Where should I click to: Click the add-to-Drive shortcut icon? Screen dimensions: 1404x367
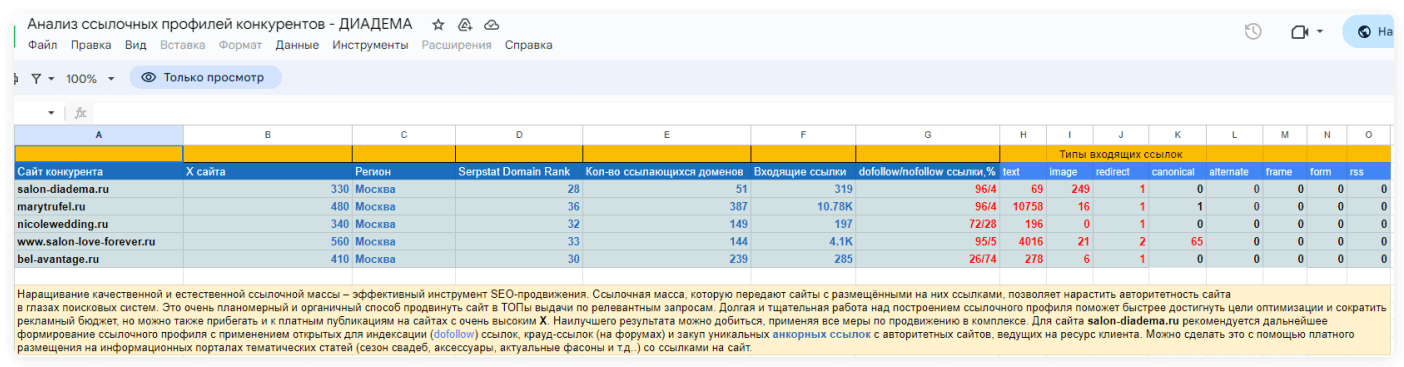click(x=464, y=24)
